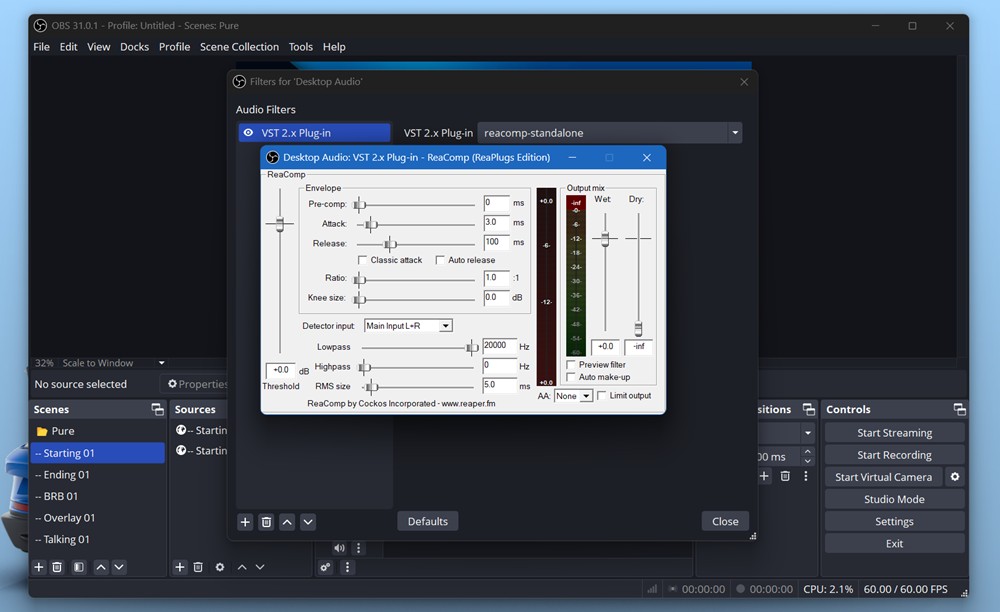This screenshot has height=612, width=1000.
Task: Add a new filter with the plus icon
Action: pos(244,521)
